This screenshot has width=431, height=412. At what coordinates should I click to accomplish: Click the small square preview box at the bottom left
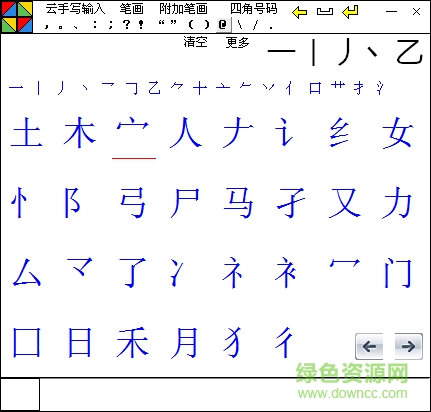point(20,395)
